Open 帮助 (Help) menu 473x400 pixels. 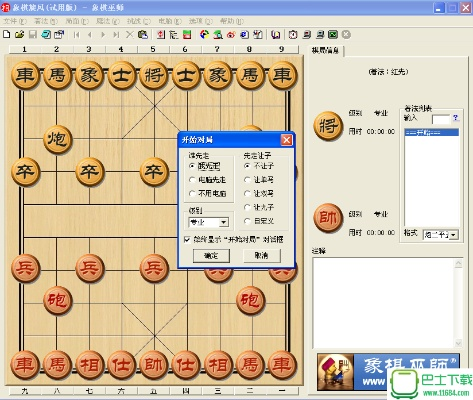point(232,21)
